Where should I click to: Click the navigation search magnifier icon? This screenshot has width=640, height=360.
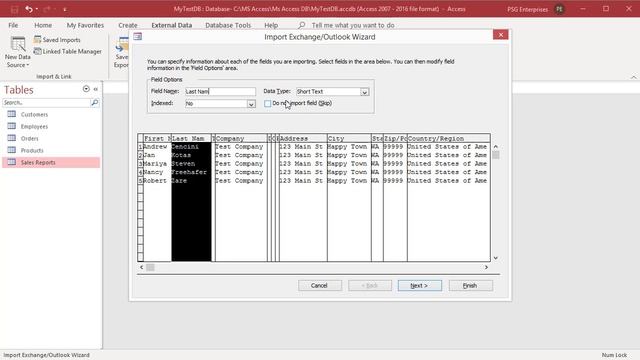pyautogui.click(x=95, y=102)
